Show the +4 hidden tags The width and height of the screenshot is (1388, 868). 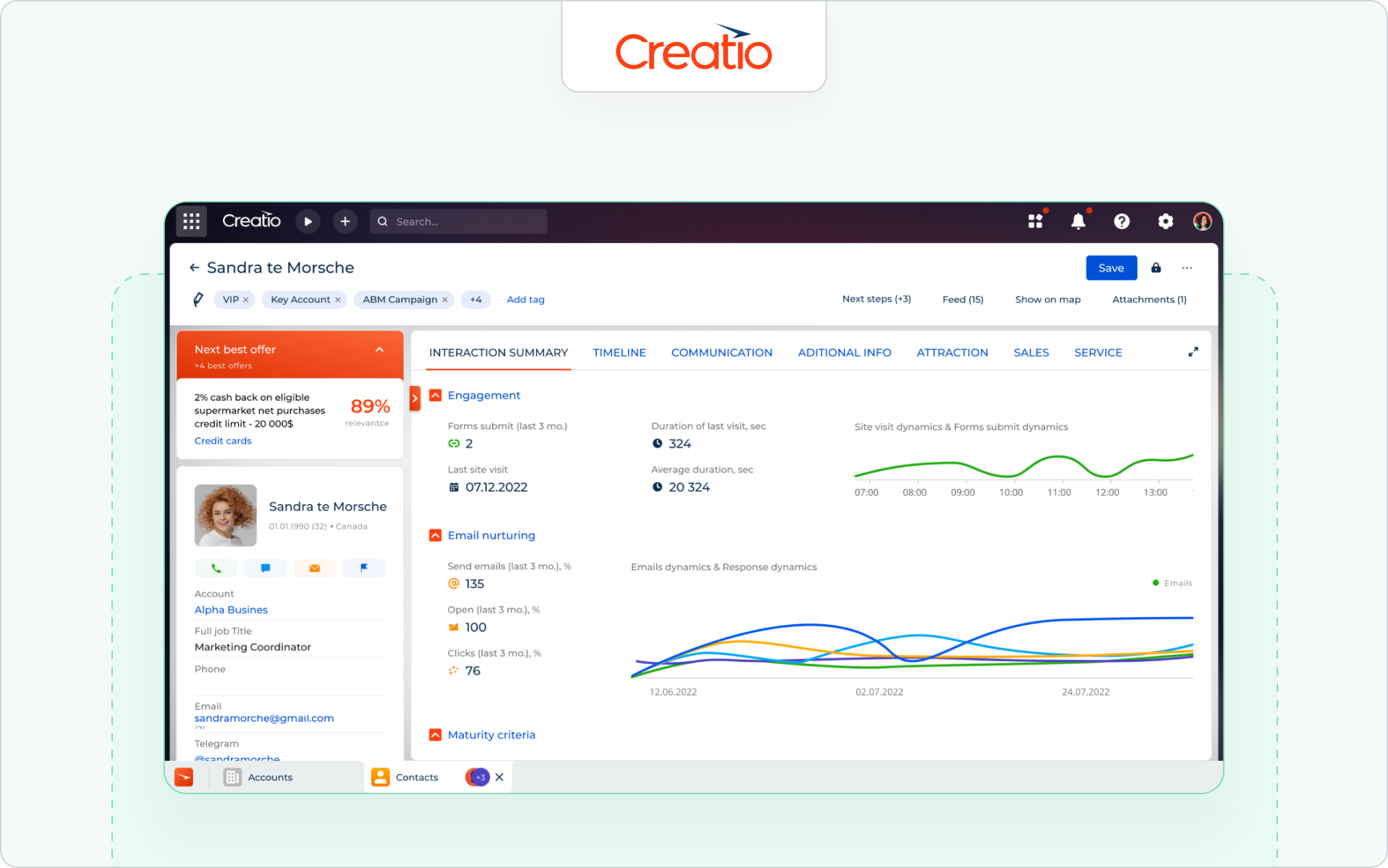click(x=475, y=299)
